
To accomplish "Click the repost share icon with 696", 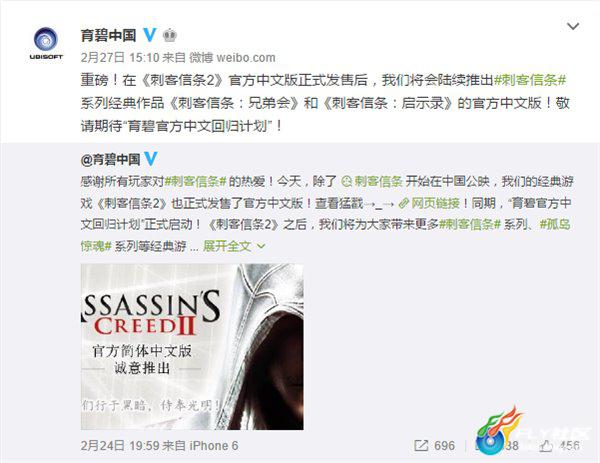I will (434, 446).
